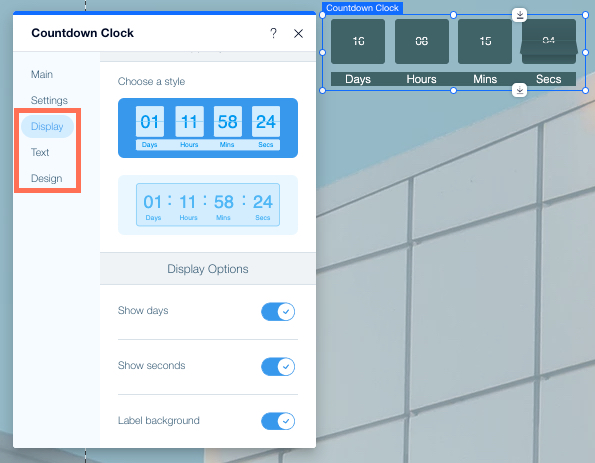Open the Main tab
This screenshot has width=595, height=463.
tap(42, 74)
